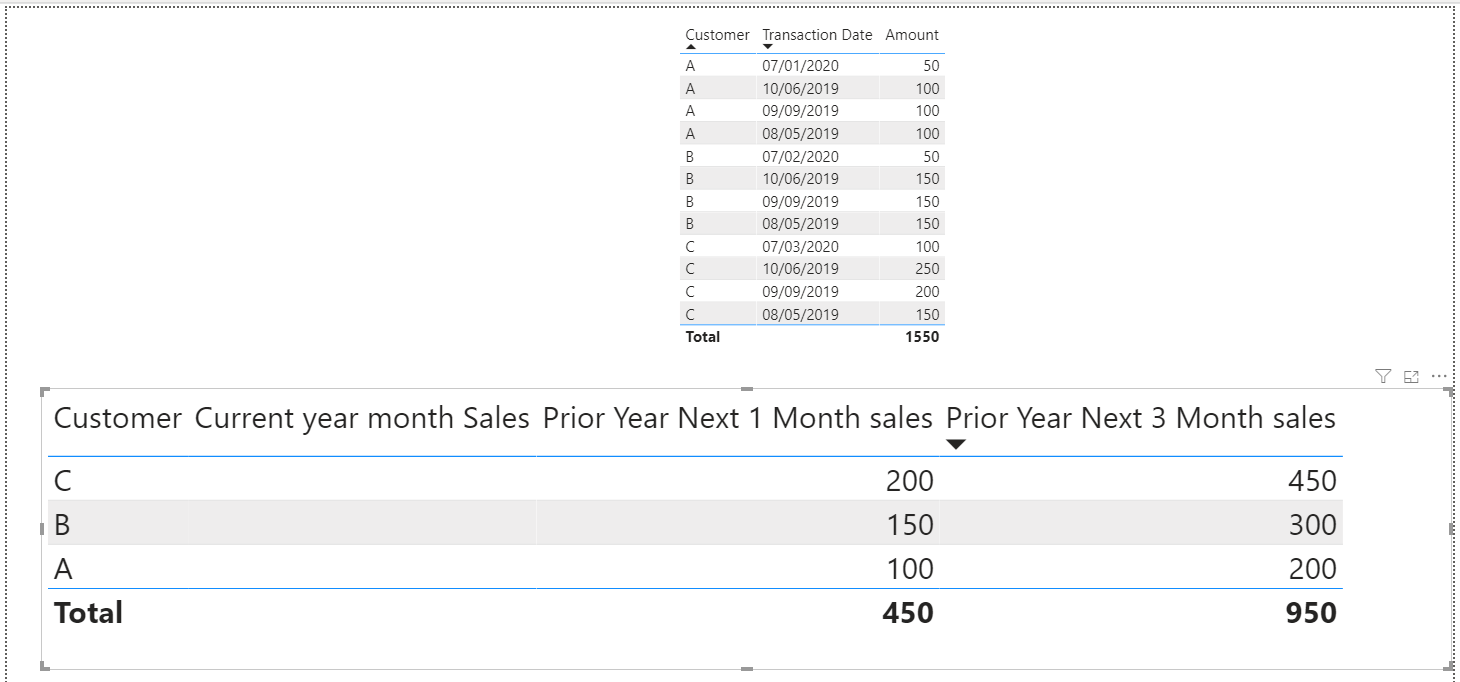Select the 07/03/2020 date cell

click(800, 246)
